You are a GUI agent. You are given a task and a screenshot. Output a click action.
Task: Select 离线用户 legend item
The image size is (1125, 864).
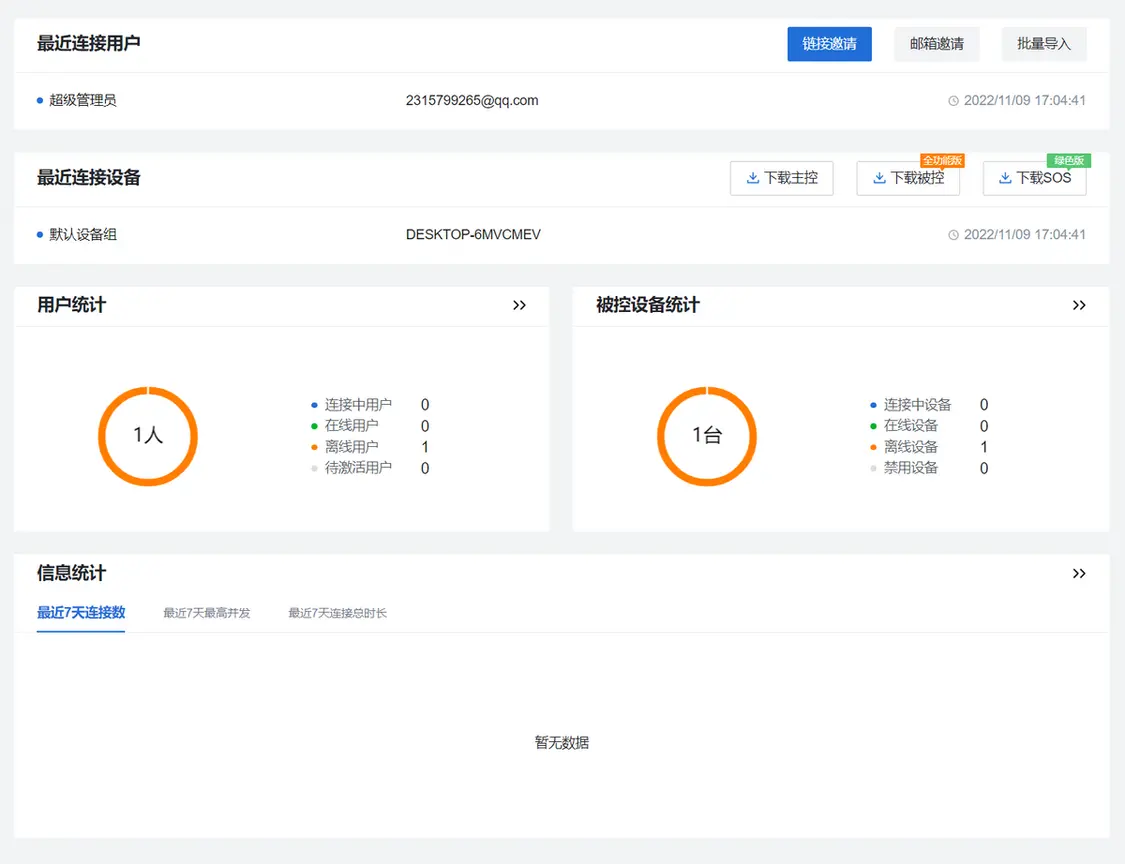coord(351,447)
